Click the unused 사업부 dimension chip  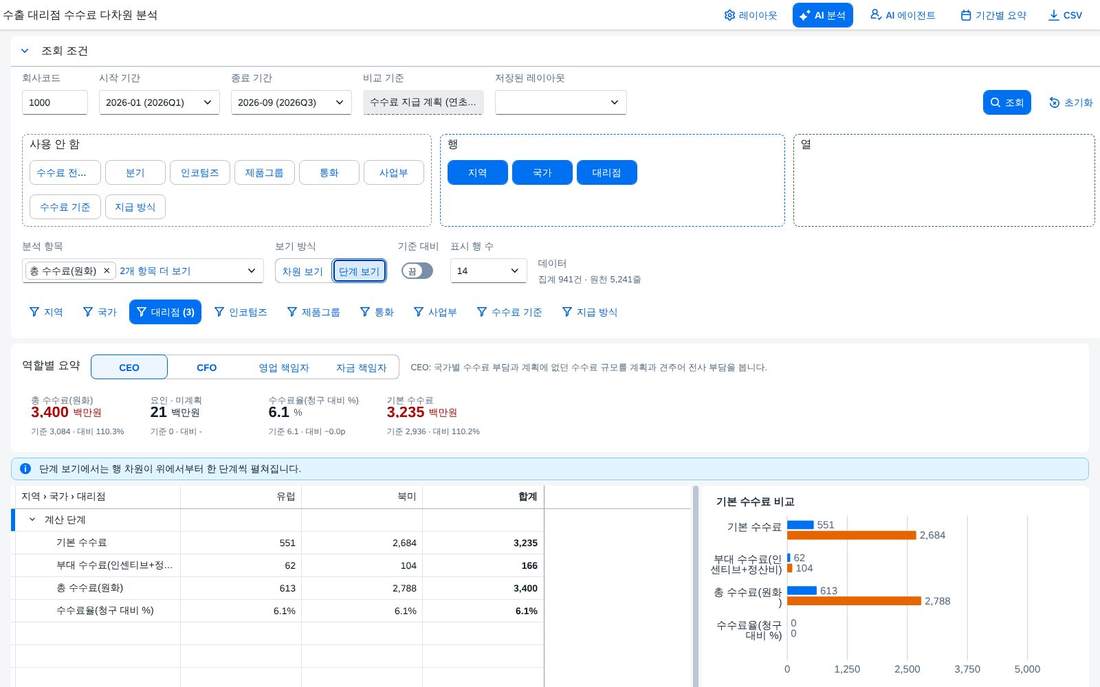pyautogui.click(x=394, y=173)
